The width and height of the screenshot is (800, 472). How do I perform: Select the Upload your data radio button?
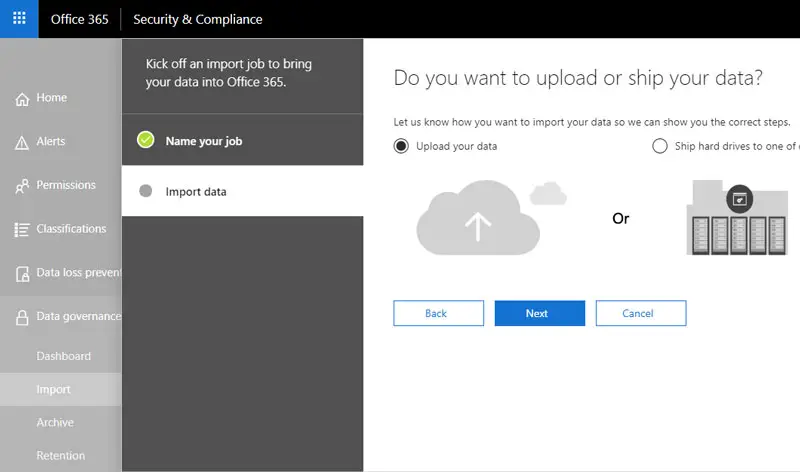401,146
